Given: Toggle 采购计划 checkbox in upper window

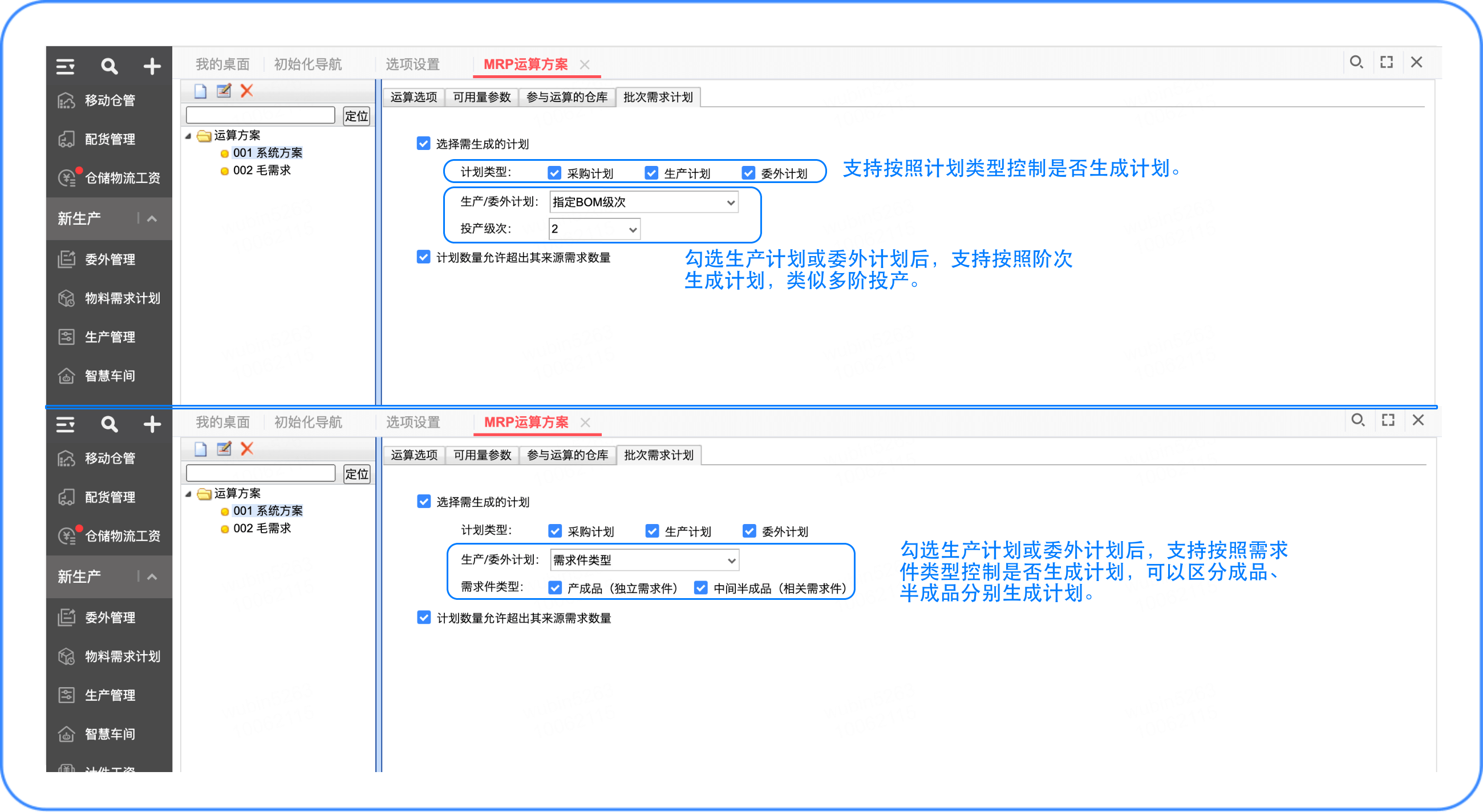Looking at the screenshot, I should tap(554, 173).
